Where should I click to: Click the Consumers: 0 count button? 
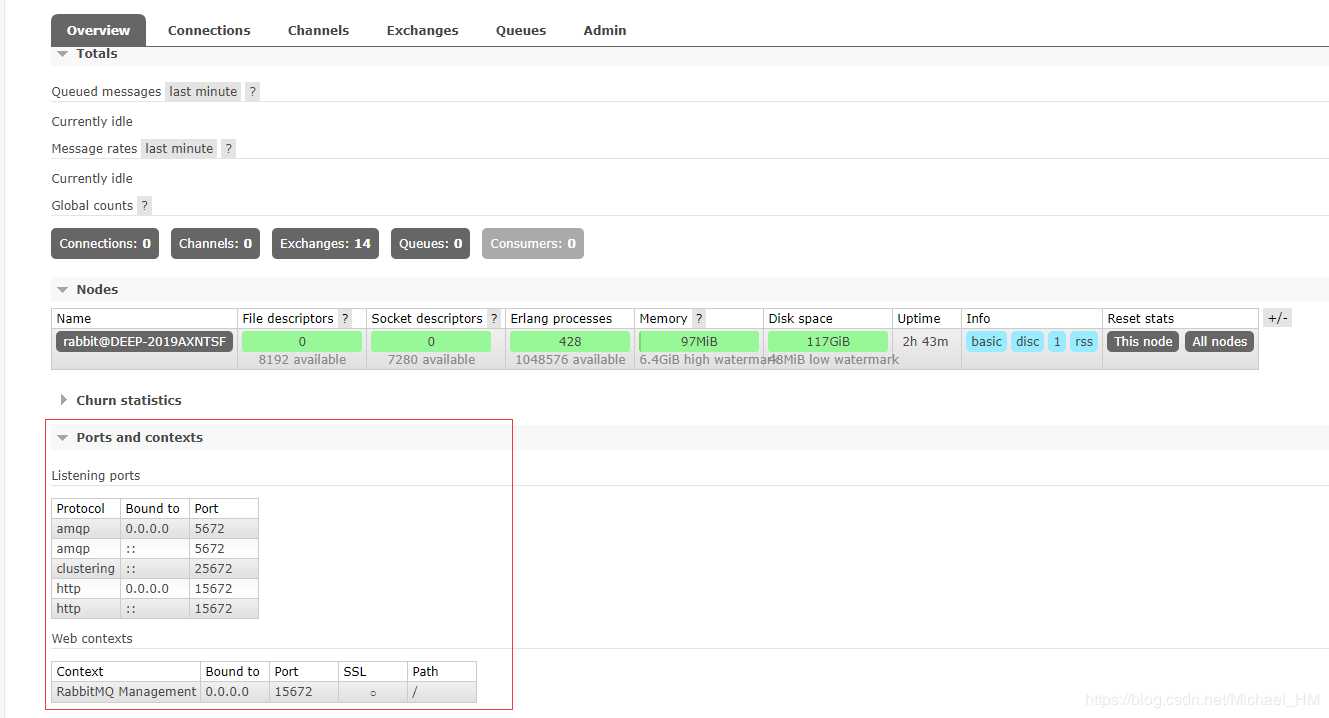pyautogui.click(x=532, y=243)
